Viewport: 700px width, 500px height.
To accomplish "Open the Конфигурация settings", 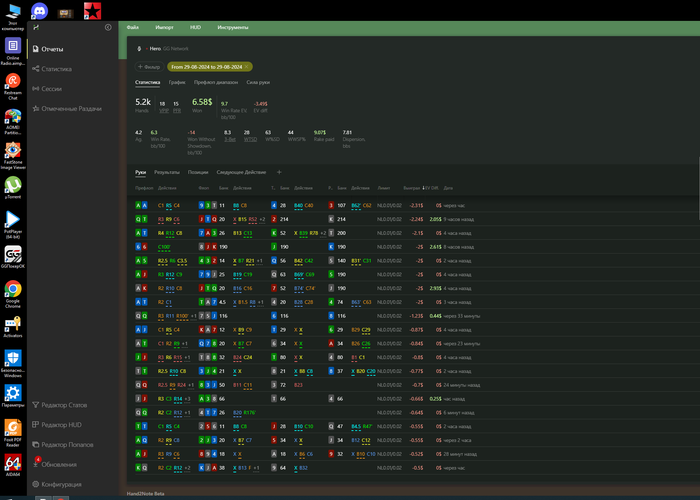I will 57,484.
